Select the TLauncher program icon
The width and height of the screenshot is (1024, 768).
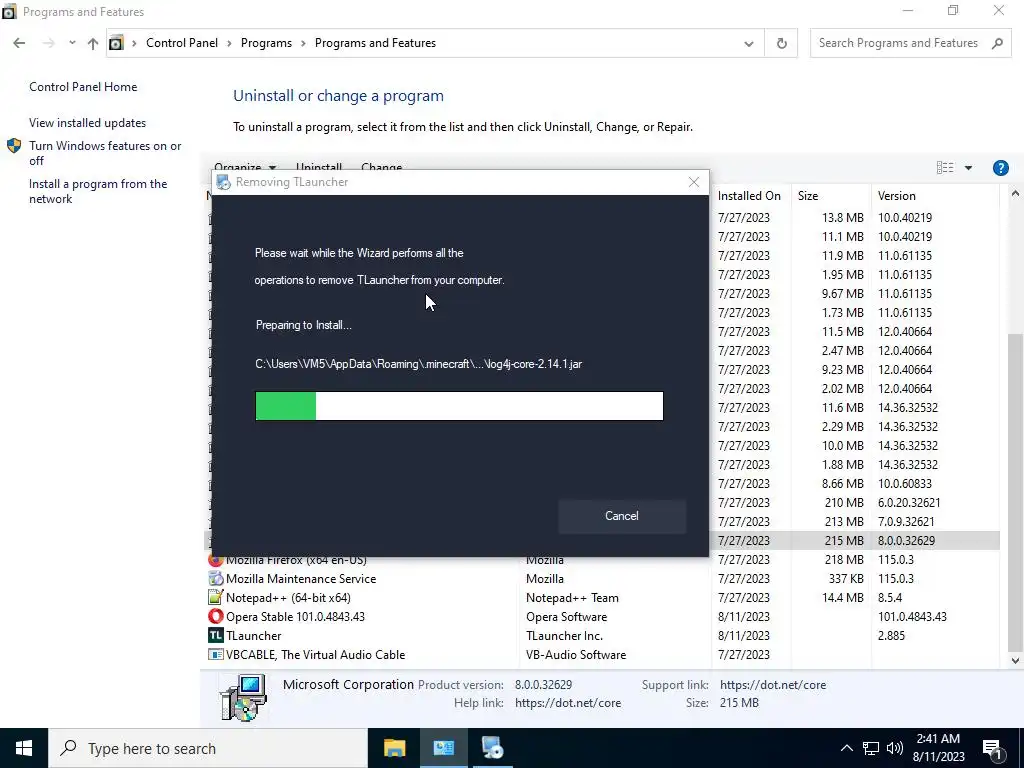pyautogui.click(x=216, y=635)
